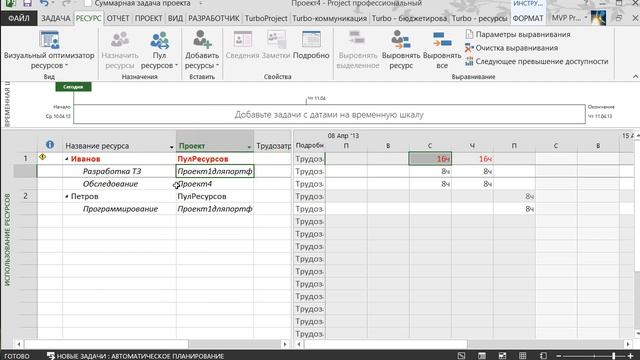This screenshot has width=640, height=360.
Task: Switch to the ВИД ribbon tab
Action: [x=176, y=18]
